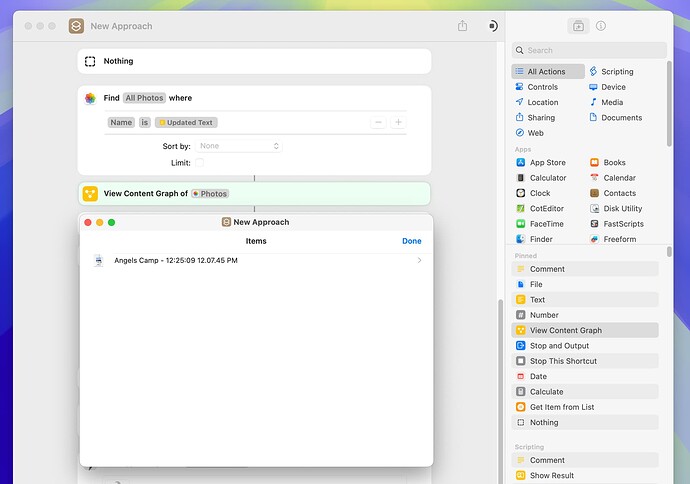
Task: Click the workflow editor scrollbar
Action: tap(500, 391)
